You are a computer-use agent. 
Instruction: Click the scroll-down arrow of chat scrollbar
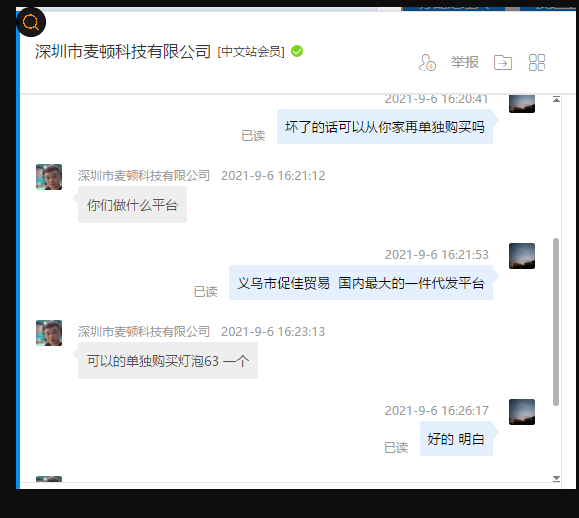coord(556,478)
